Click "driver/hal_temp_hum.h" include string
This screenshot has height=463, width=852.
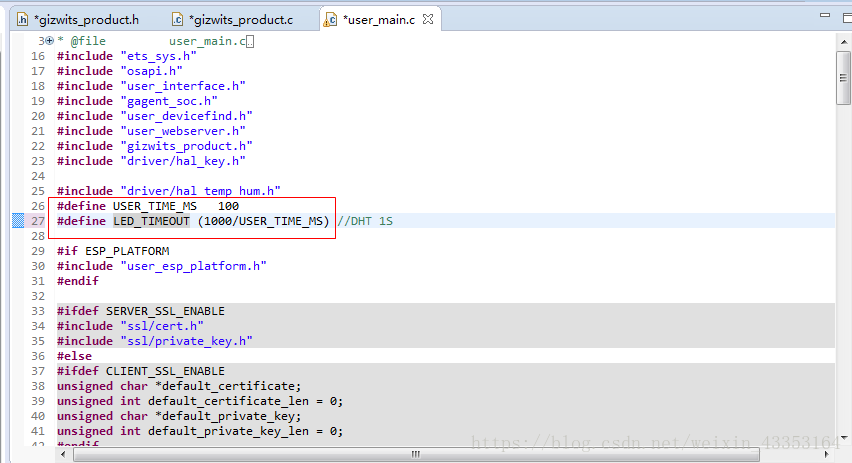(201, 191)
